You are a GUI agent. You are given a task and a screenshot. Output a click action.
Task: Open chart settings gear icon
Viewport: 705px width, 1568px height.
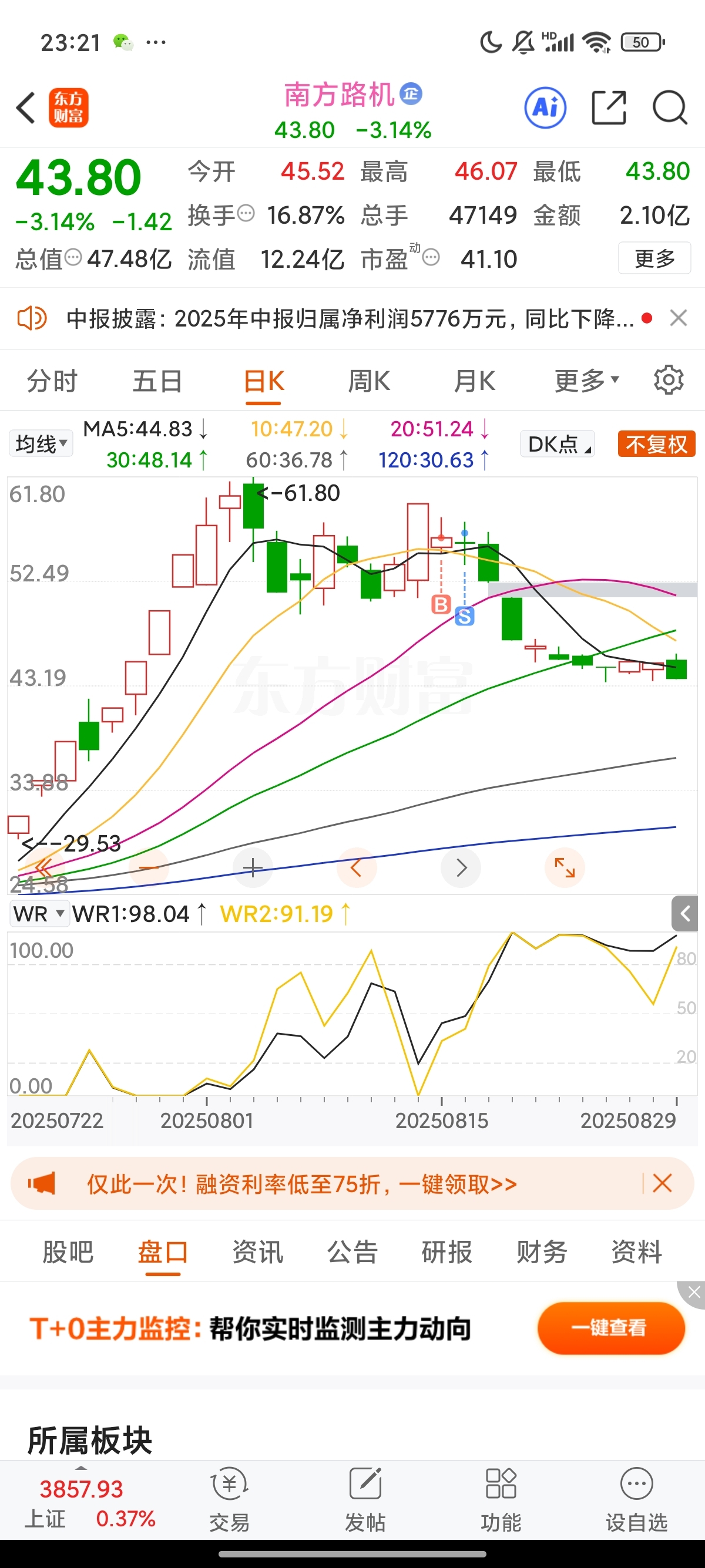[x=669, y=381]
